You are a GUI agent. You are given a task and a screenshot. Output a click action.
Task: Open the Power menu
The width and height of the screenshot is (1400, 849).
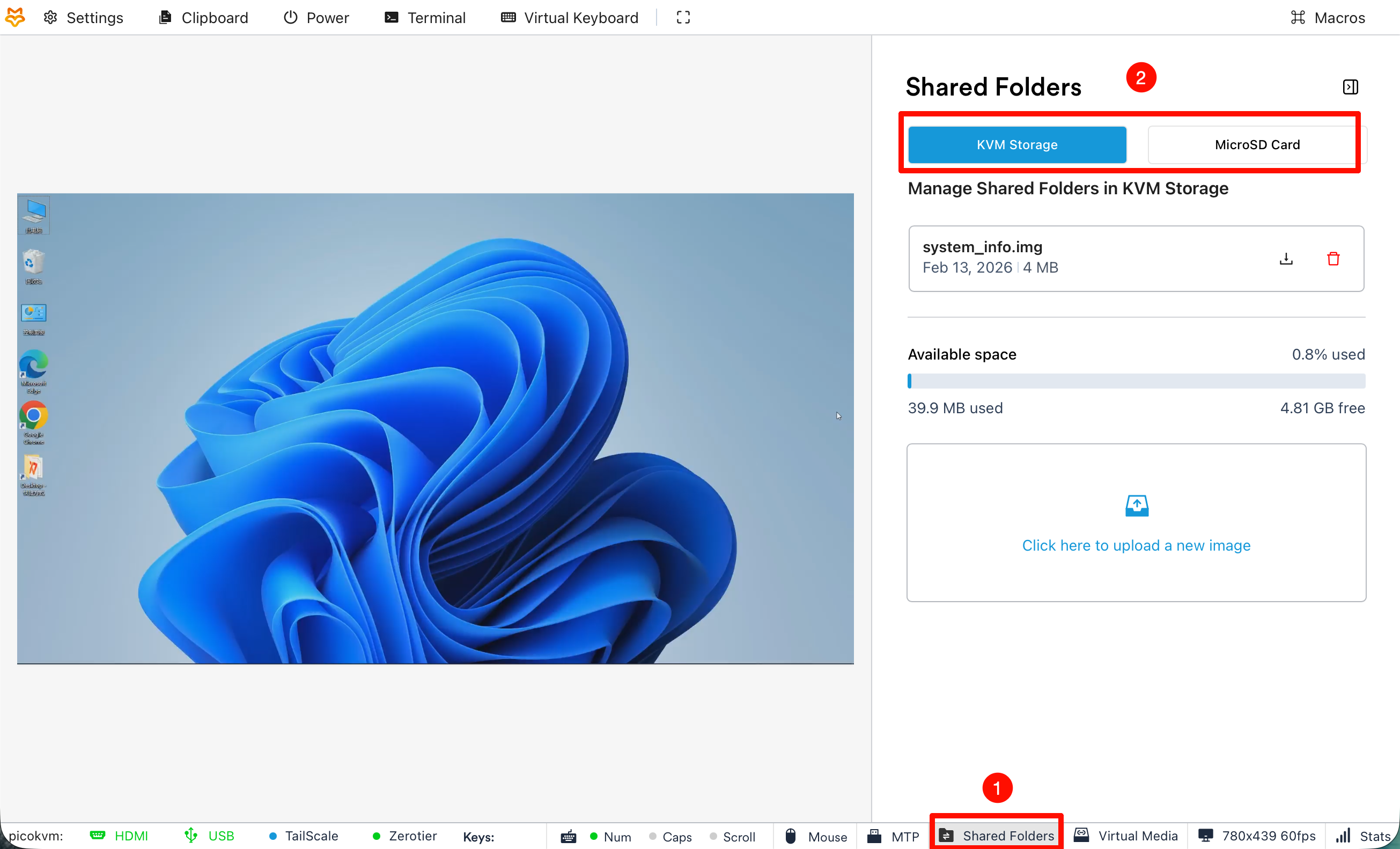[x=316, y=18]
